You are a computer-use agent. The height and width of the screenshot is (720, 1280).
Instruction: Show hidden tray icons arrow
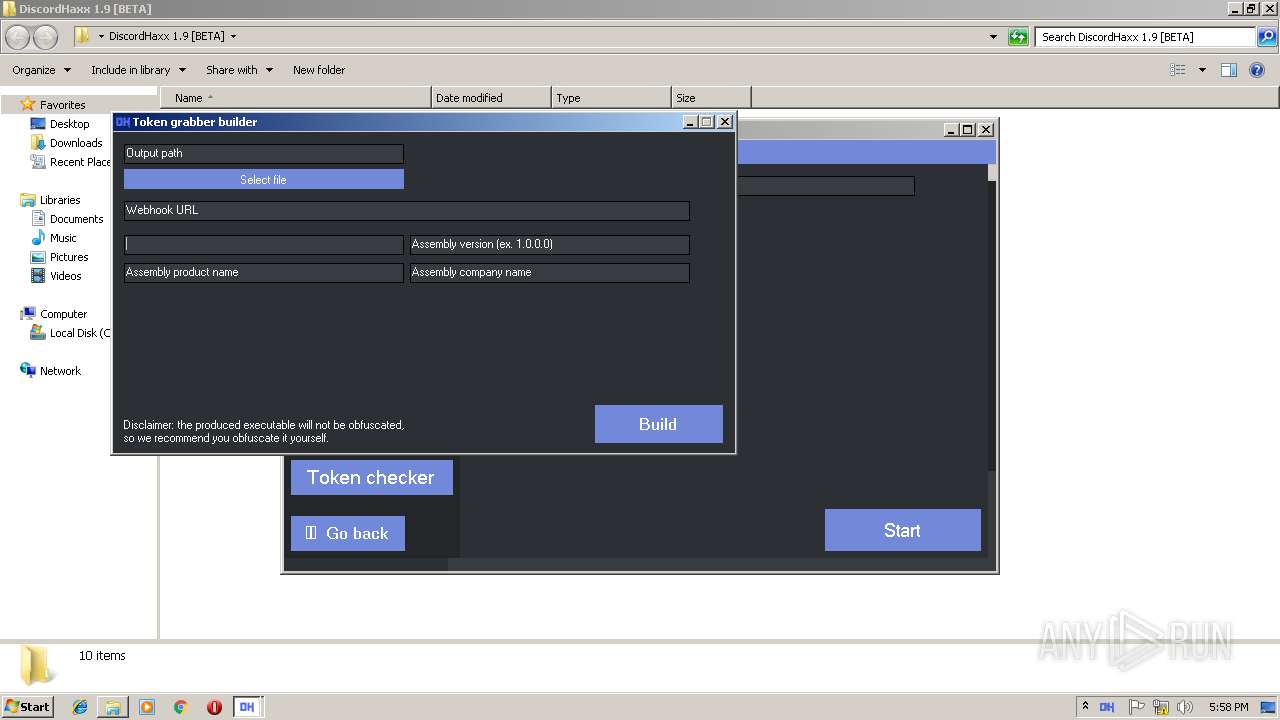click(1085, 707)
